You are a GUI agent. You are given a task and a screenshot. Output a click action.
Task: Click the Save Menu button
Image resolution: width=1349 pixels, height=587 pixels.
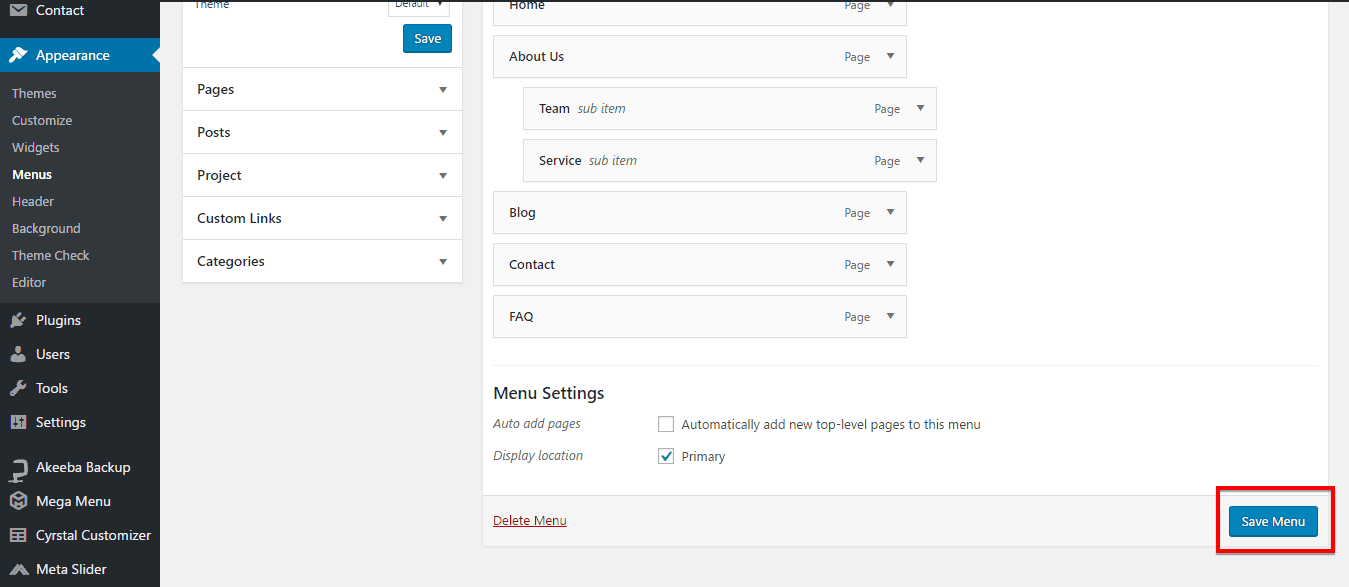click(x=1272, y=521)
